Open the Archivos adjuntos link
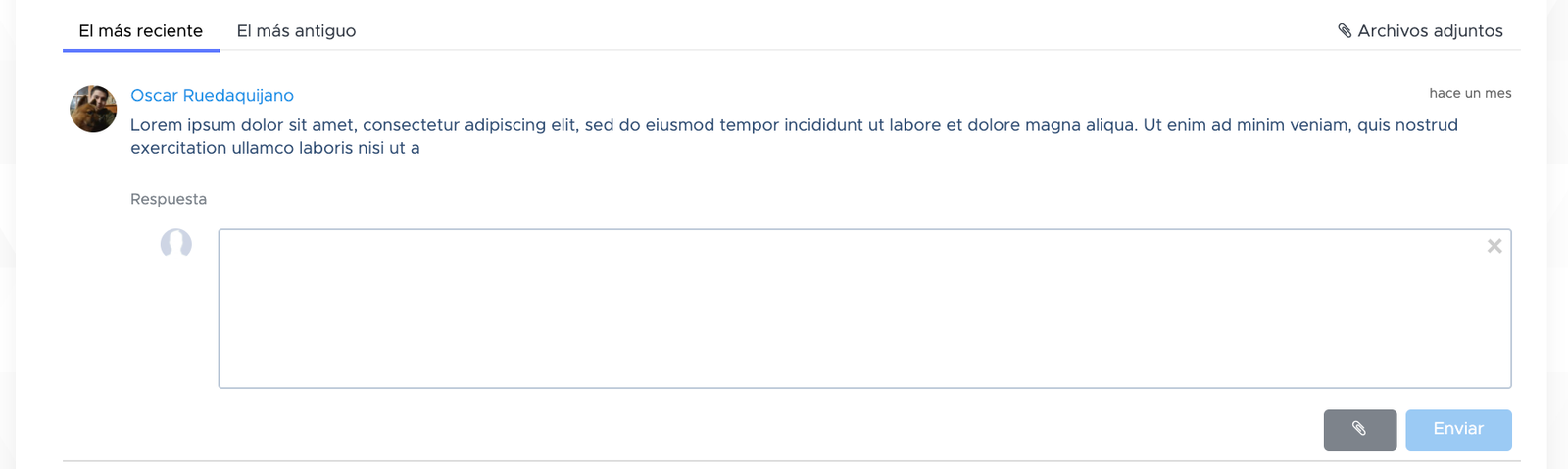This screenshot has height=469, width=1568. click(x=1420, y=31)
